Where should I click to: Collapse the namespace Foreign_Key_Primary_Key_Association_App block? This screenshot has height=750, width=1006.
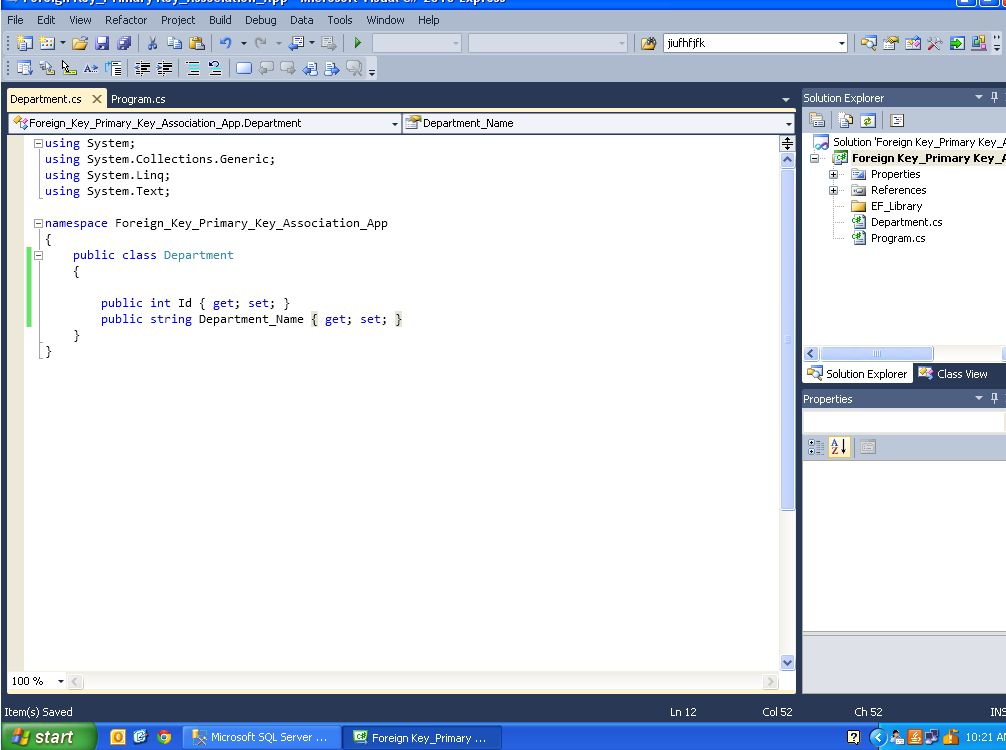38,223
